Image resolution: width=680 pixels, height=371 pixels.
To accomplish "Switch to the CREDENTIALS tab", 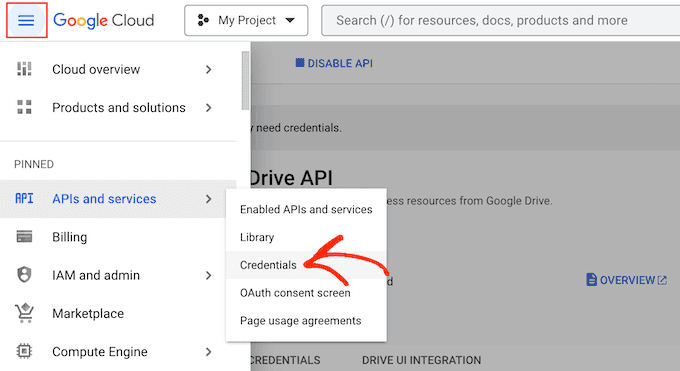I will point(285,360).
